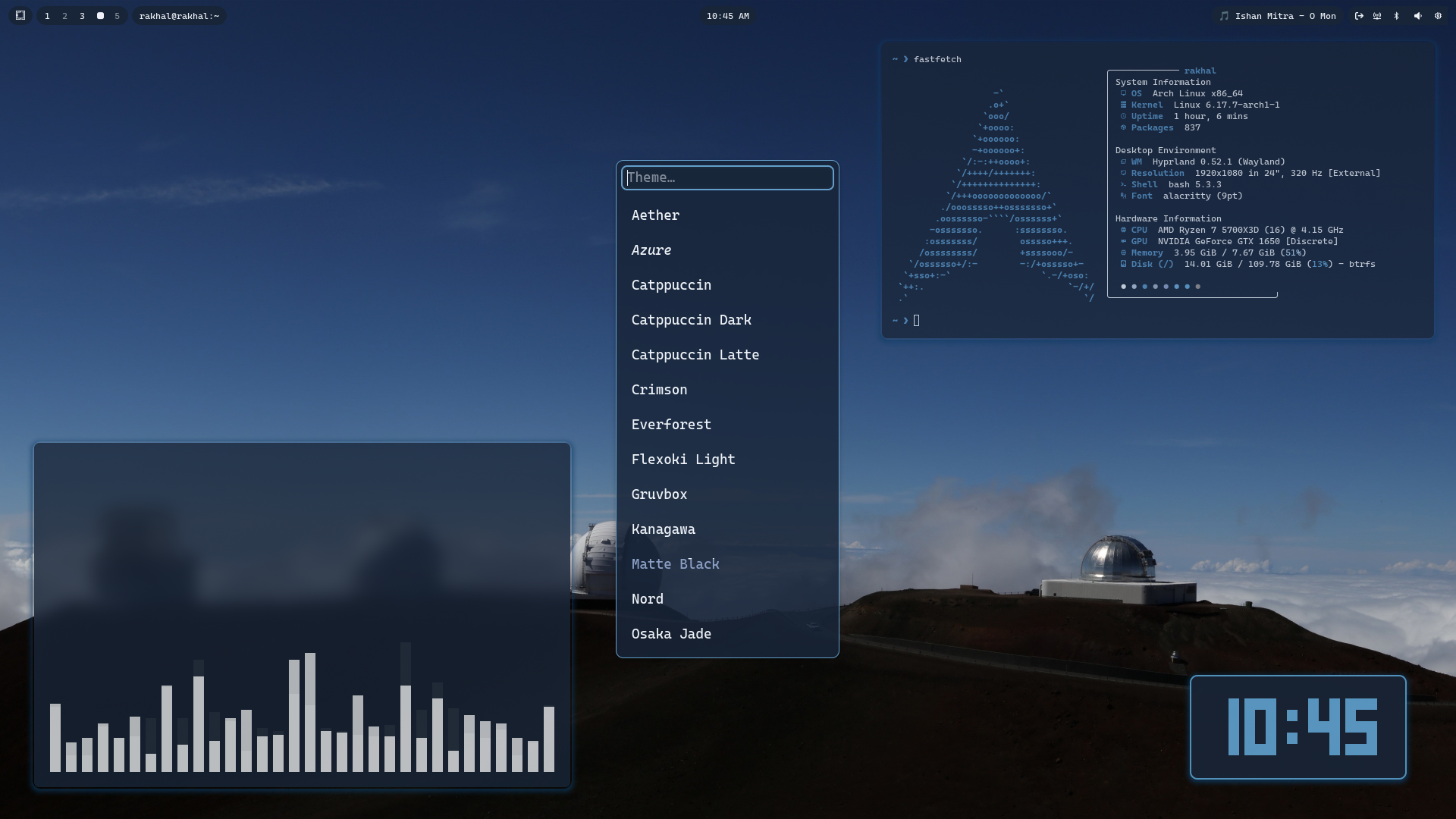Image resolution: width=1456 pixels, height=819 pixels.
Task: Open the Ishan Mitra music player widget
Action: 1278,16
